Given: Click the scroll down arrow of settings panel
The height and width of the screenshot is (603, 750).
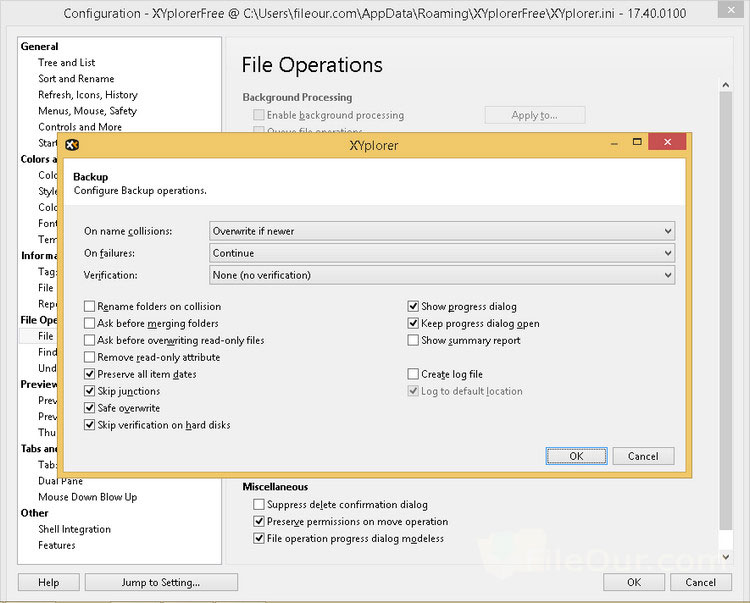Looking at the screenshot, I should (x=726, y=557).
